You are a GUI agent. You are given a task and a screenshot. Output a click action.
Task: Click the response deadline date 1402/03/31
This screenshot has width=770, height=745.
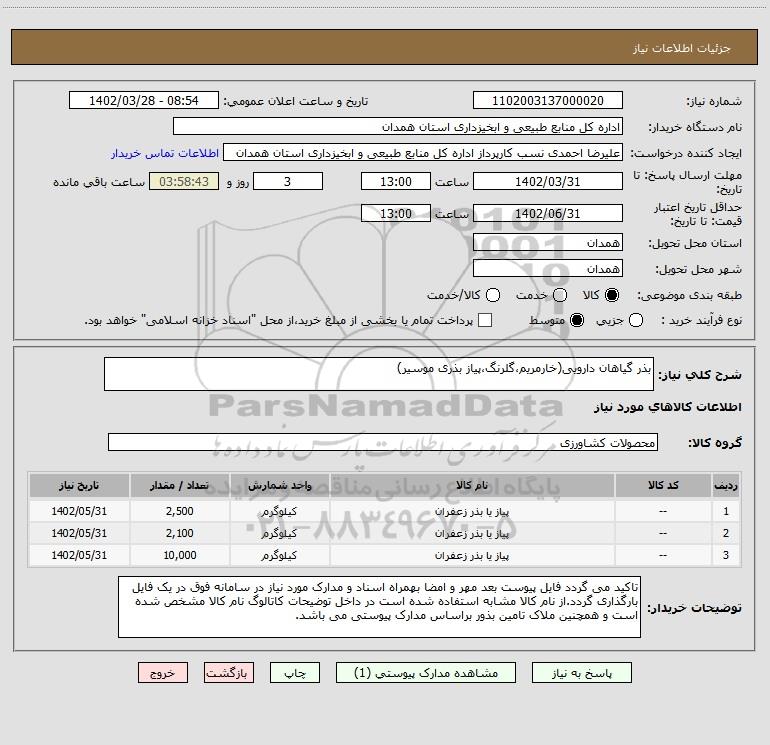[x=548, y=182]
